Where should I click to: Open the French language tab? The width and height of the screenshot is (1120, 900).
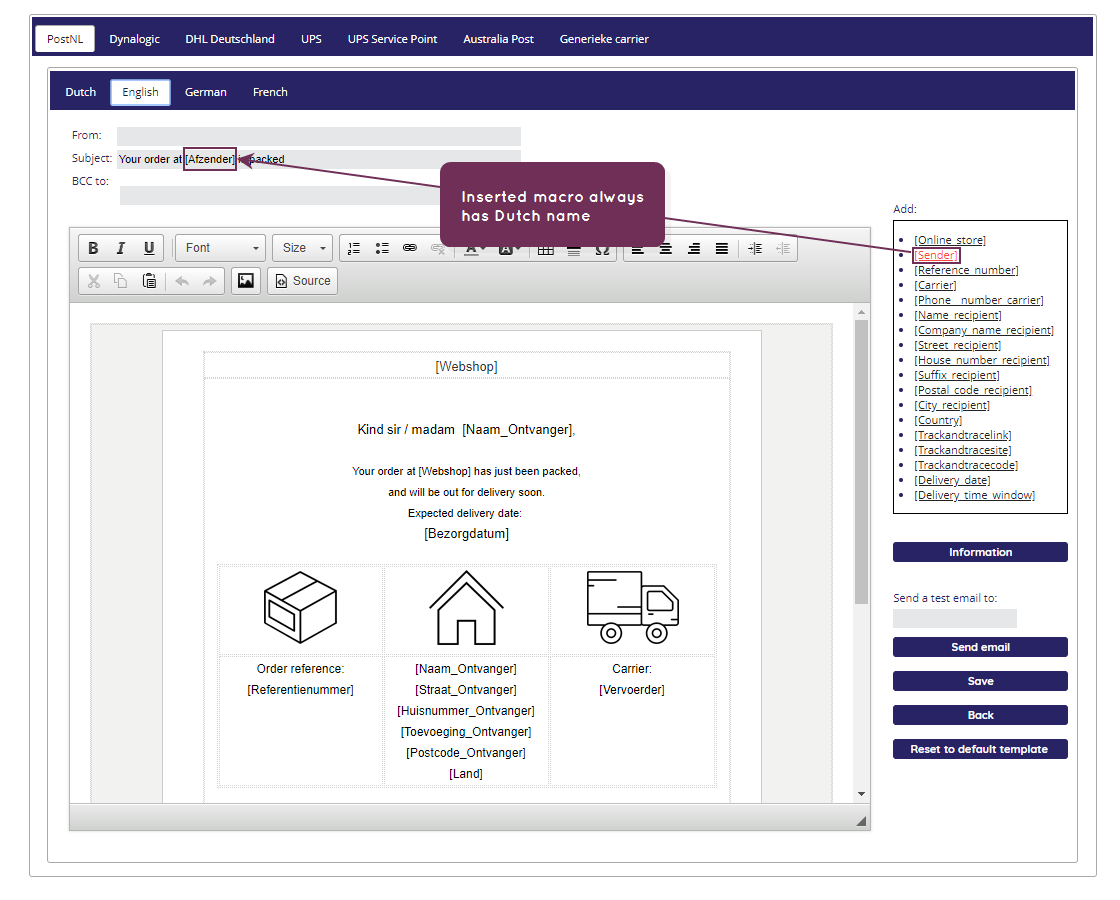[270, 92]
